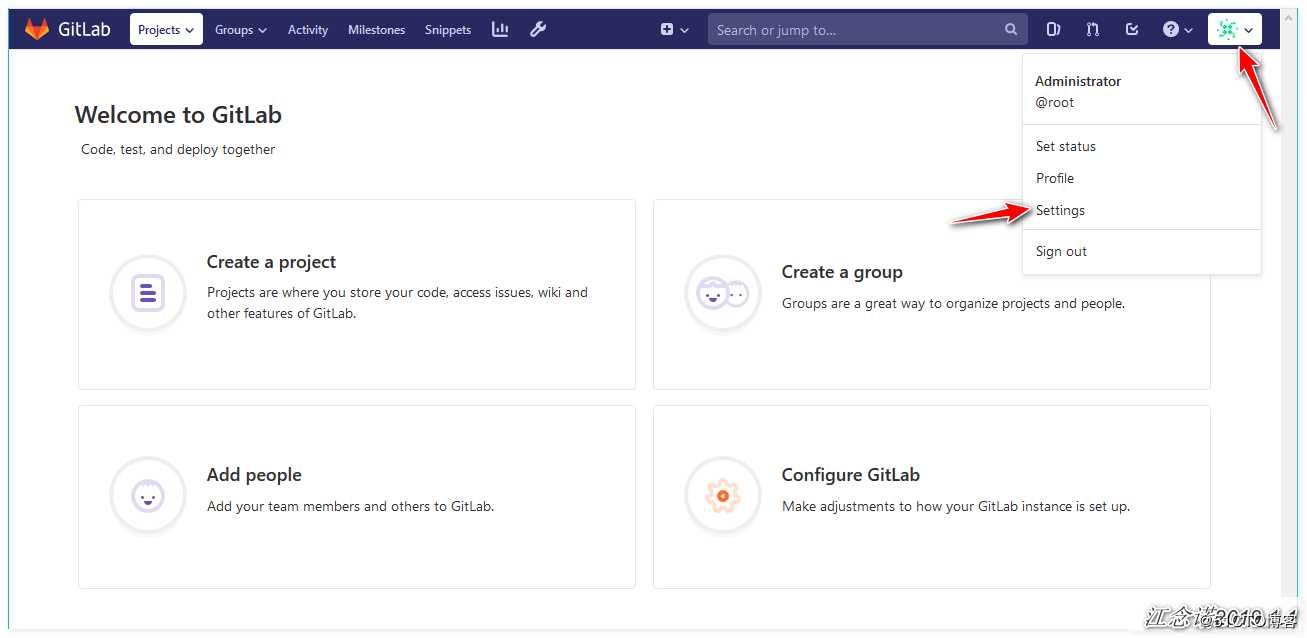
Task: Open the Milestones page
Action: pyautogui.click(x=377, y=30)
